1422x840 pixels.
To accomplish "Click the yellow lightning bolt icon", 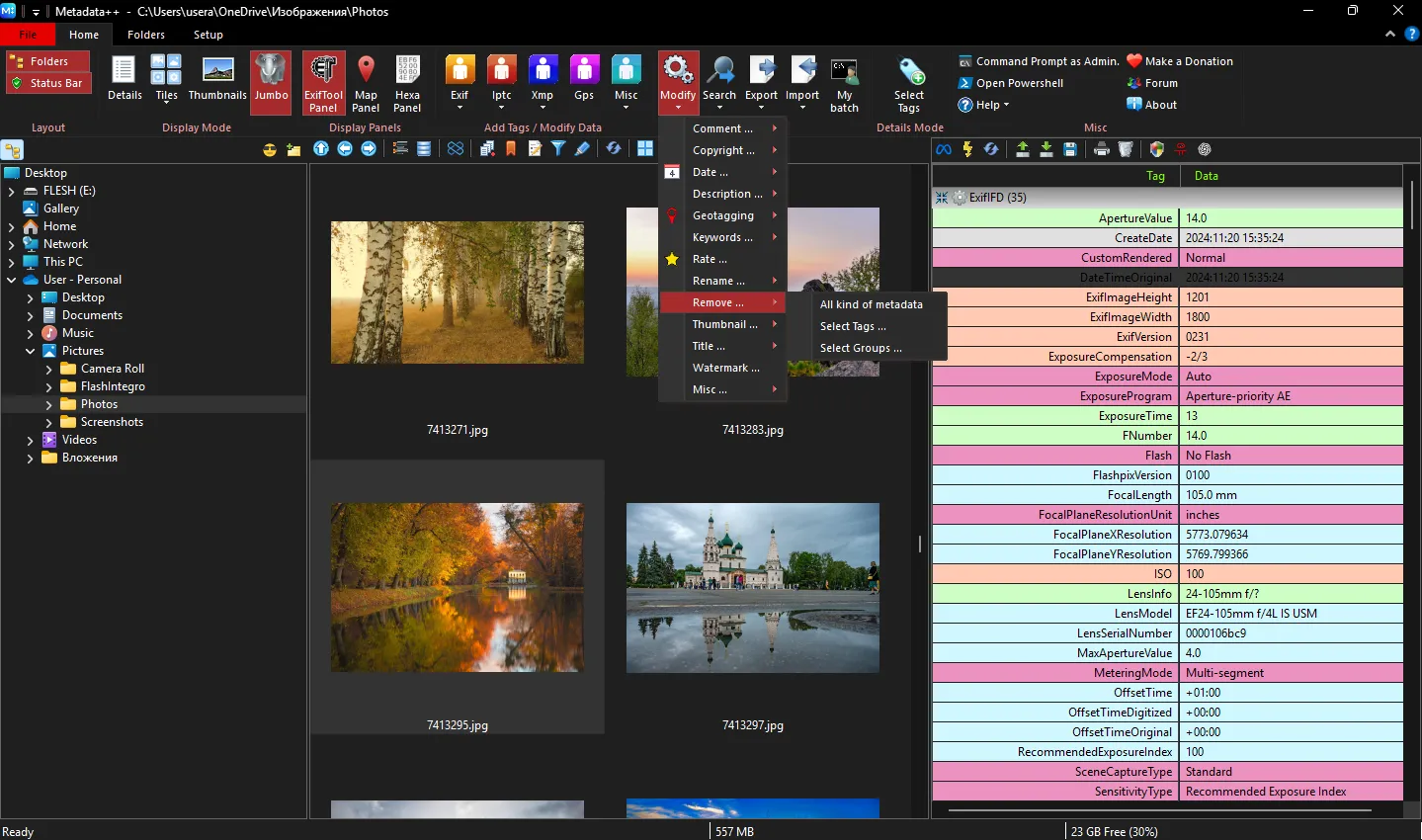I will pos(967,149).
